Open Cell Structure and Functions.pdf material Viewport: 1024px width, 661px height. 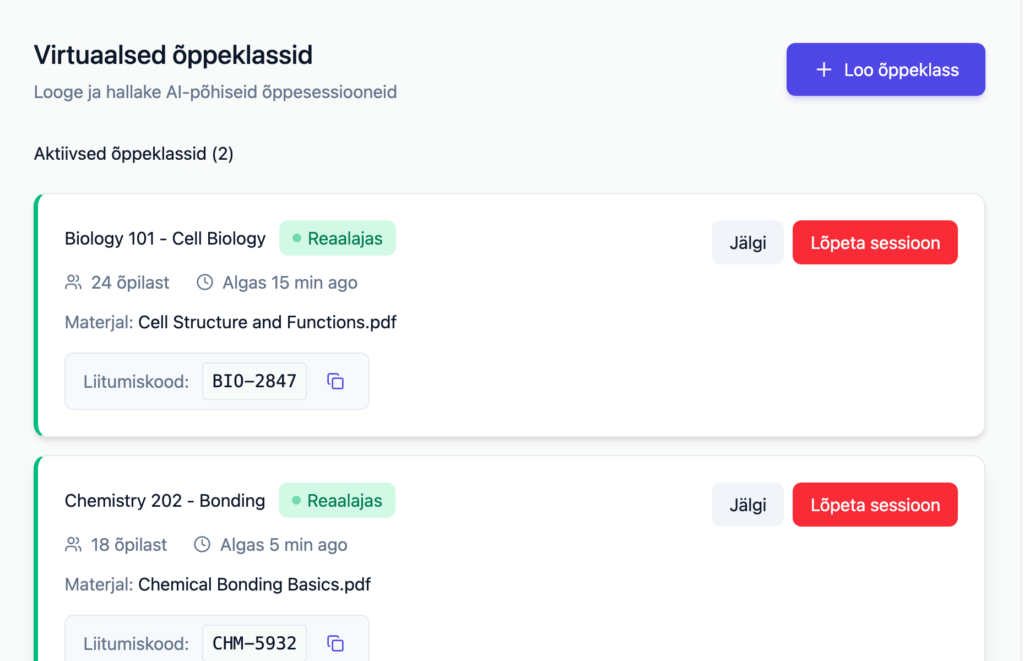point(267,323)
